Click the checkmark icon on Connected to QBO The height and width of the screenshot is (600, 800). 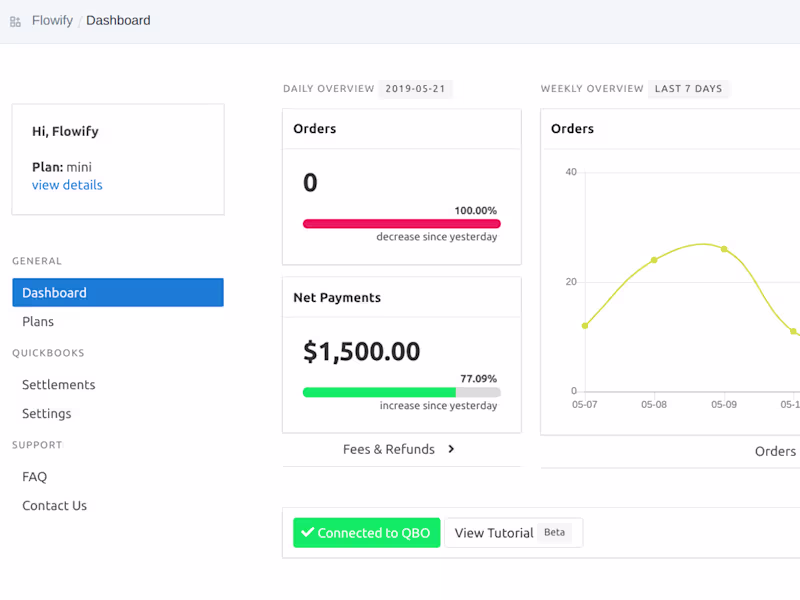(308, 533)
